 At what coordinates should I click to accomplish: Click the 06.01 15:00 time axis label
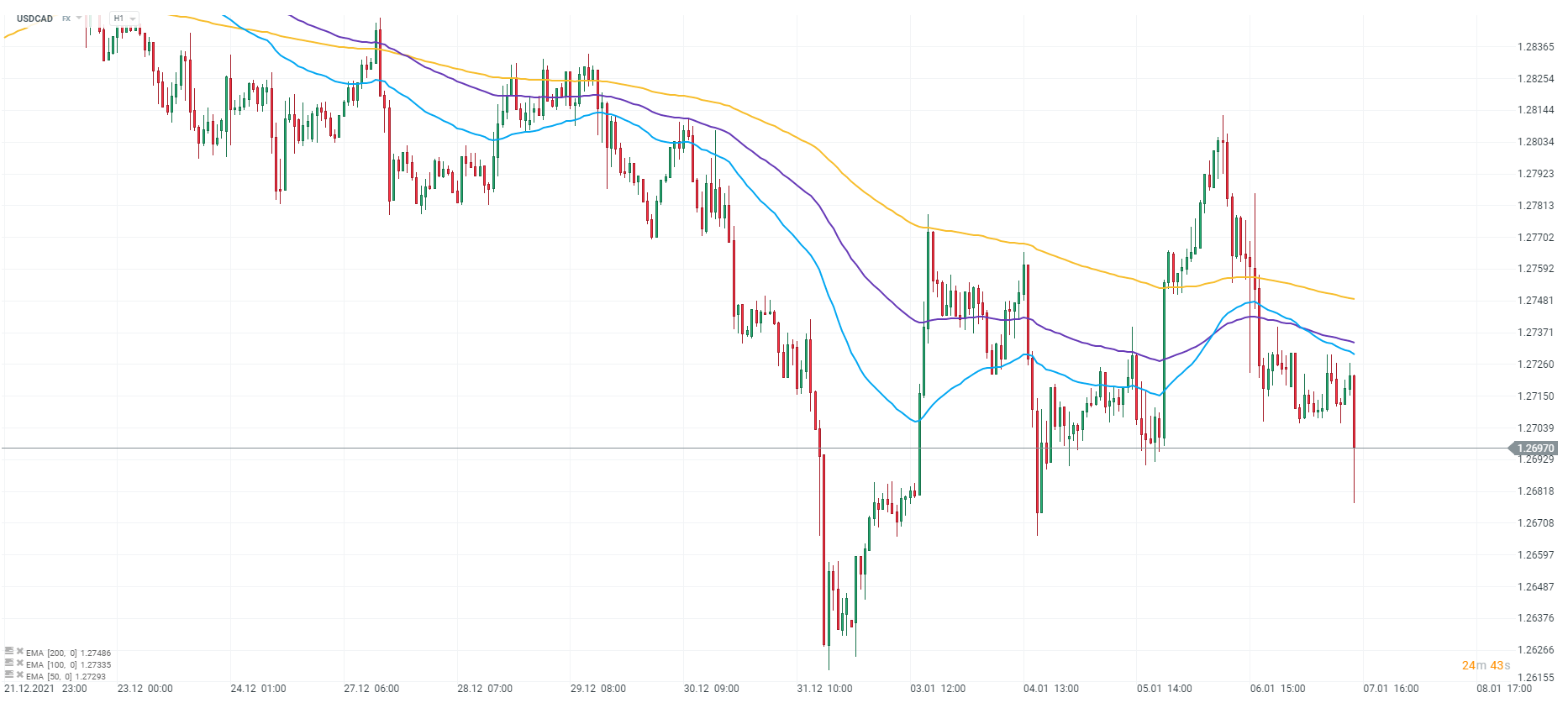[x=1277, y=689]
